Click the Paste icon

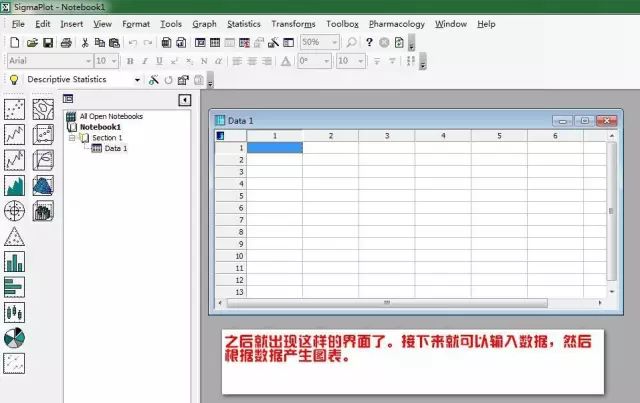tap(114, 42)
